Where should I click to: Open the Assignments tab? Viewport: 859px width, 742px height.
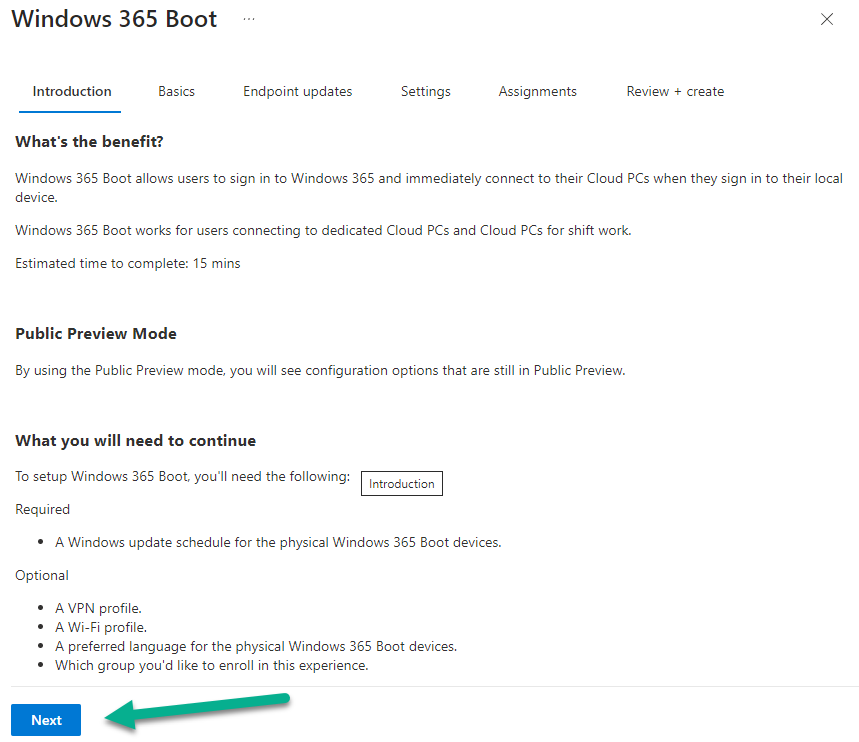pos(537,92)
